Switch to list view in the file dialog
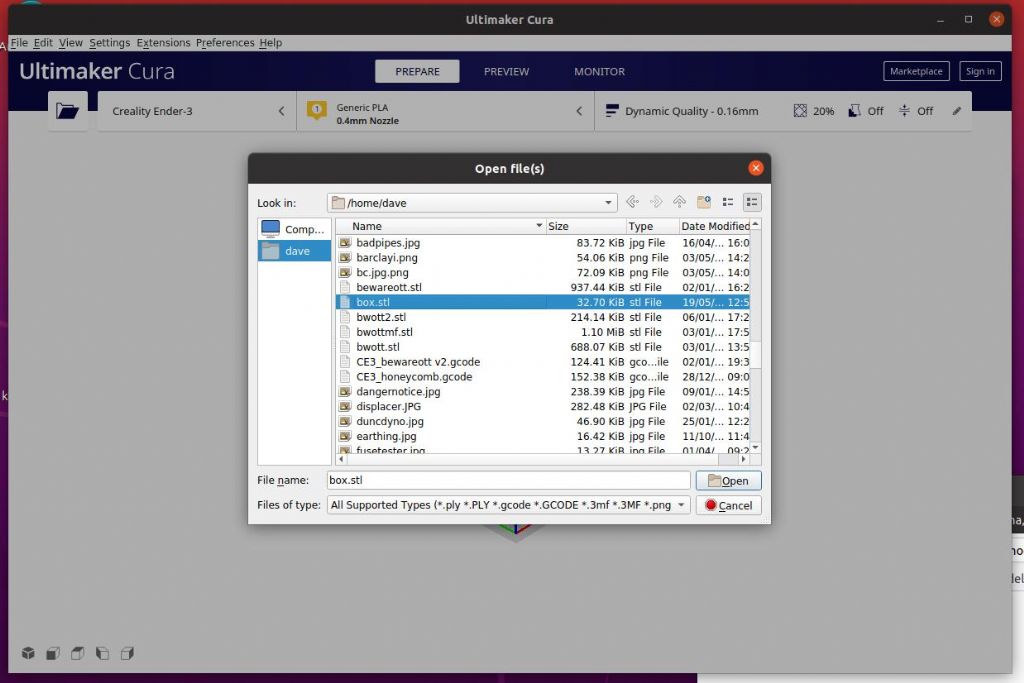Viewport: 1024px width, 683px height. pos(728,202)
